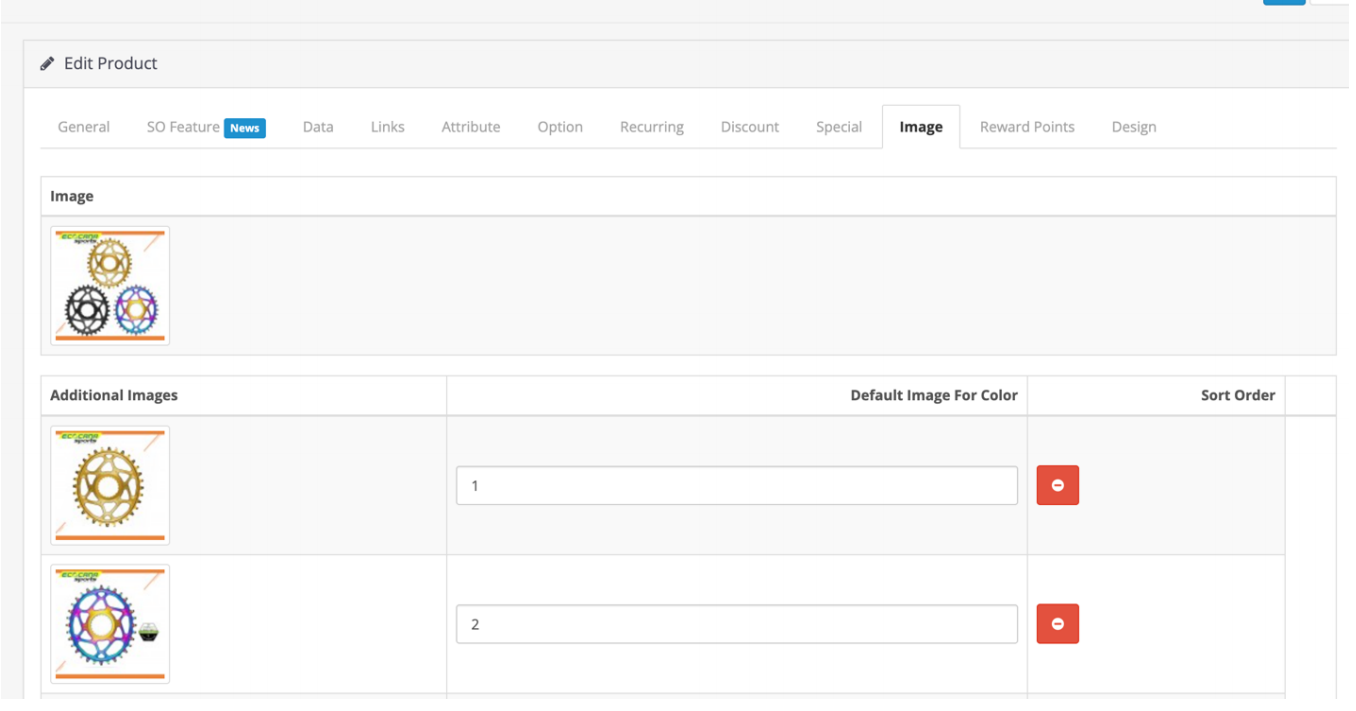This screenshot has height=711, width=1356.
Task: Click the active Image tab
Action: (921, 127)
